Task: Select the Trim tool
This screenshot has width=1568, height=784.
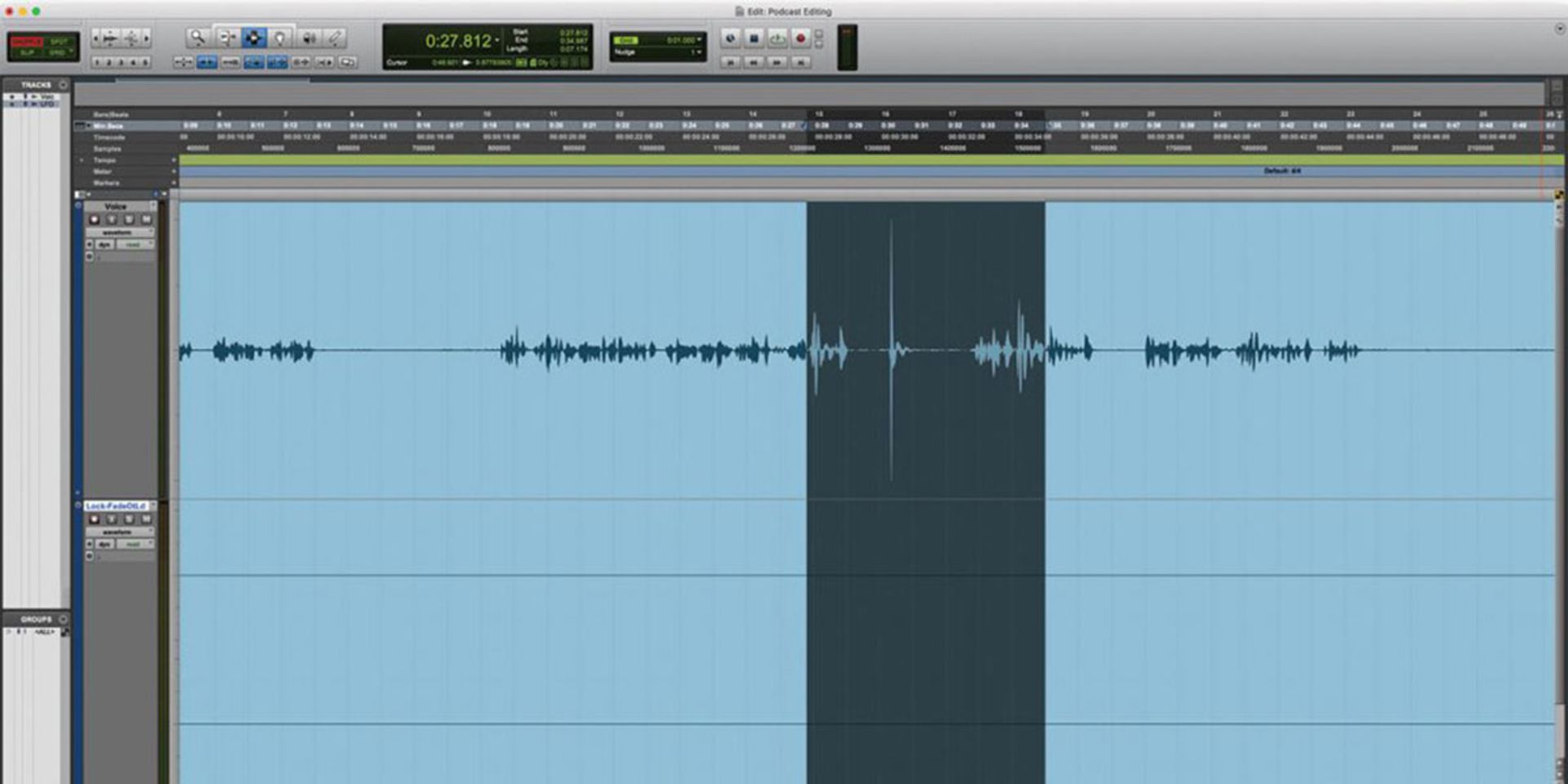Action: coord(228,38)
